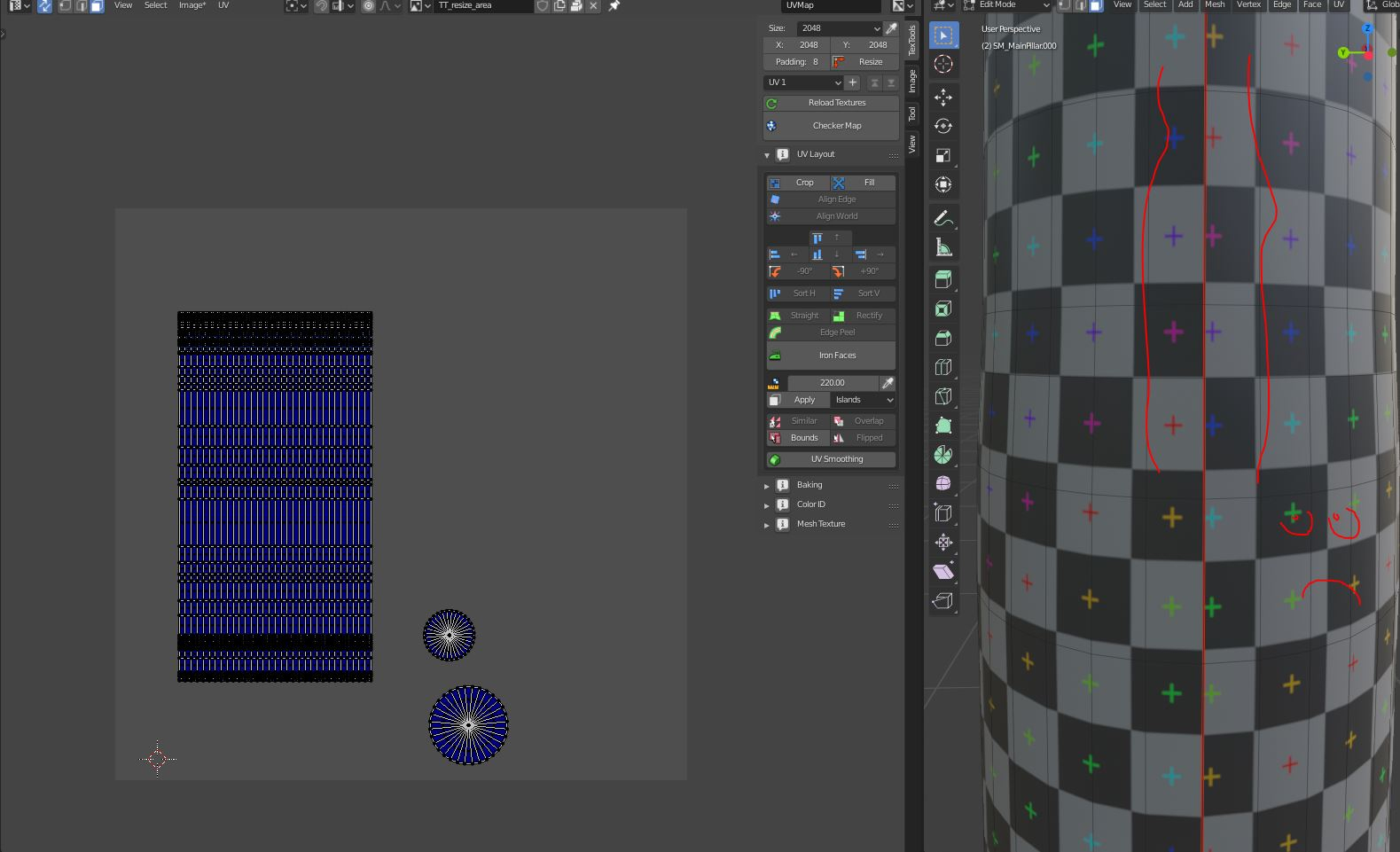Switch to the Image sidebar tab
The width and height of the screenshot is (1400, 852).
point(911,81)
